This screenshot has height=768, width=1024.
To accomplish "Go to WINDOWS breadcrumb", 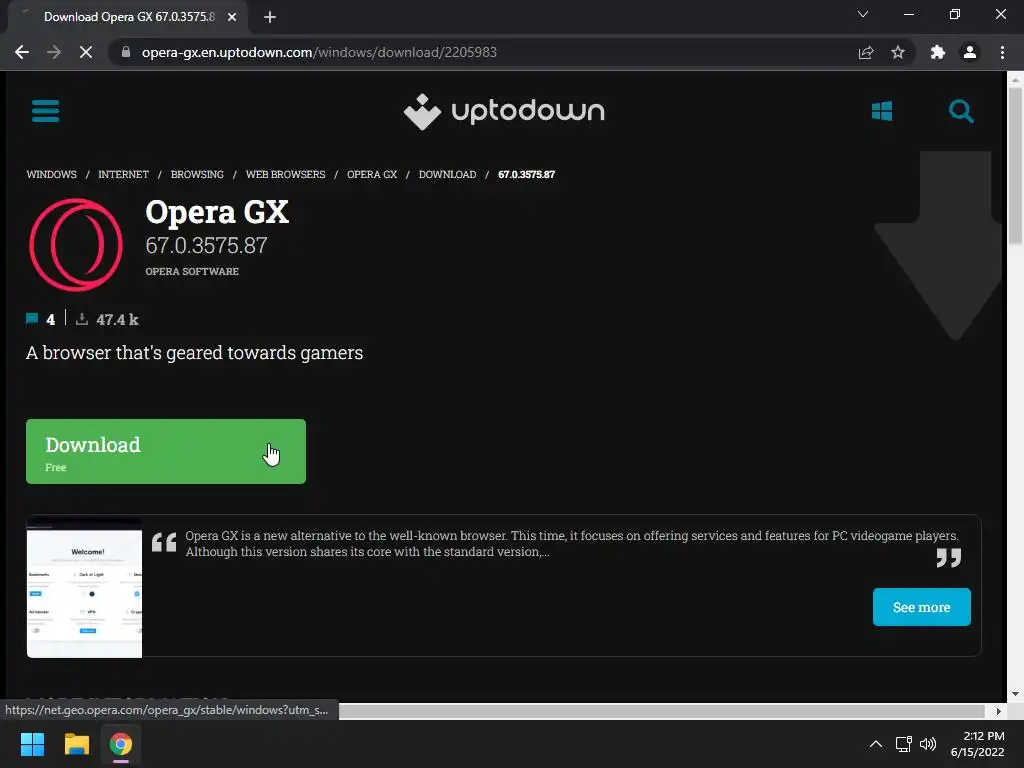I will (52, 174).
